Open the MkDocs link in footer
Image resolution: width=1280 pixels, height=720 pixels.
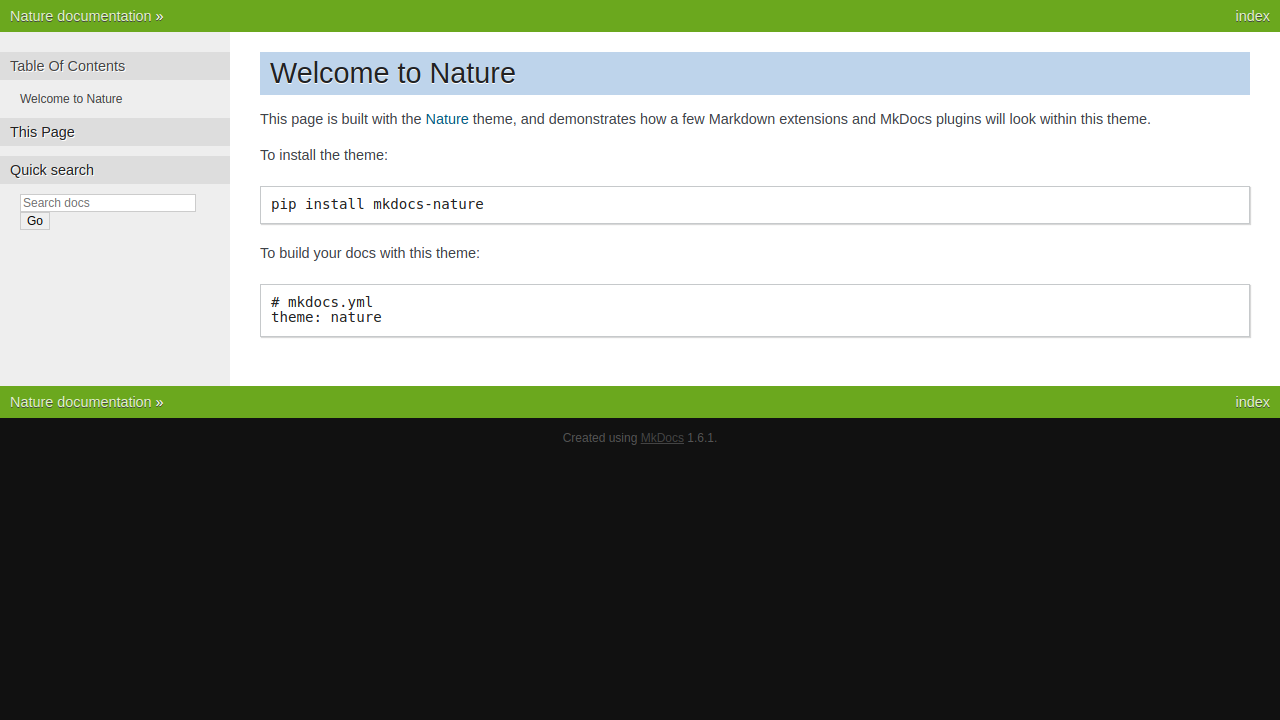pos(662,438)
